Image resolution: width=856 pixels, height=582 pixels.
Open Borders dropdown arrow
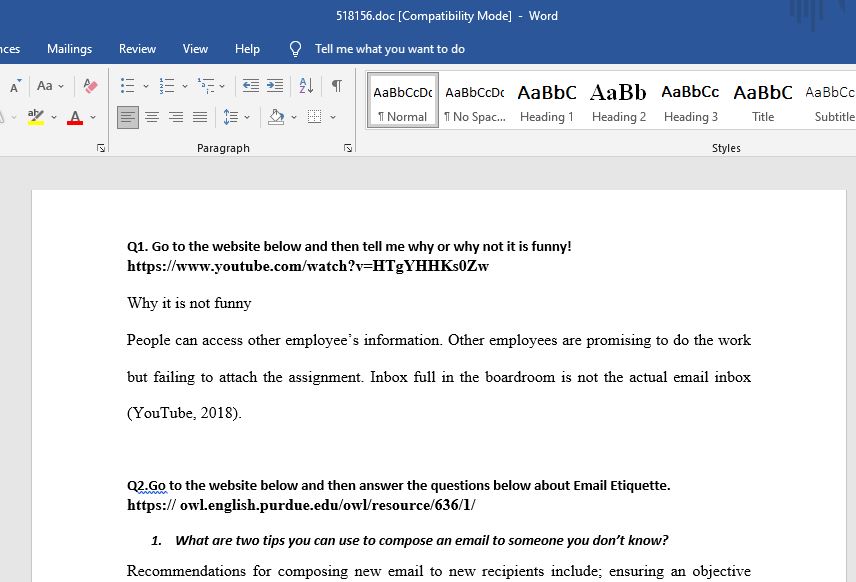point(332,117)
